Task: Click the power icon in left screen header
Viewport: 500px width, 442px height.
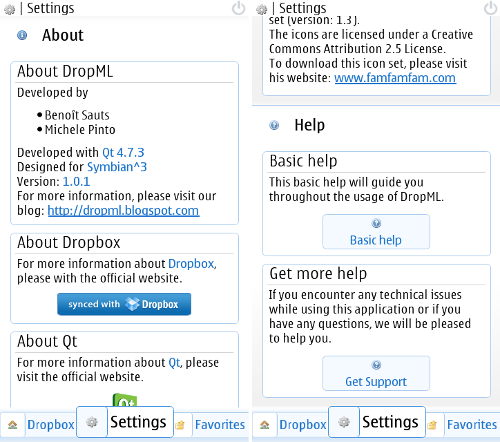Action: tap(238, 8)
